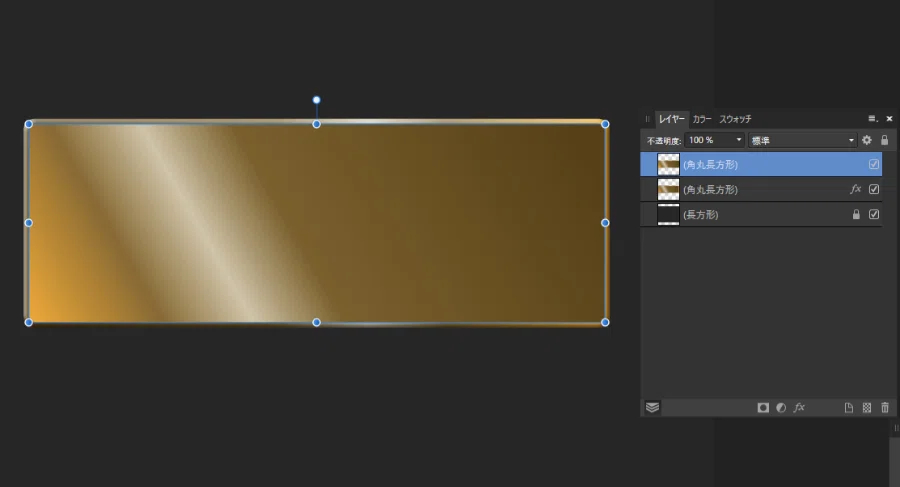Click the right-middle selection handle
Screen dimensions: 900x487
tap(605, 223)
